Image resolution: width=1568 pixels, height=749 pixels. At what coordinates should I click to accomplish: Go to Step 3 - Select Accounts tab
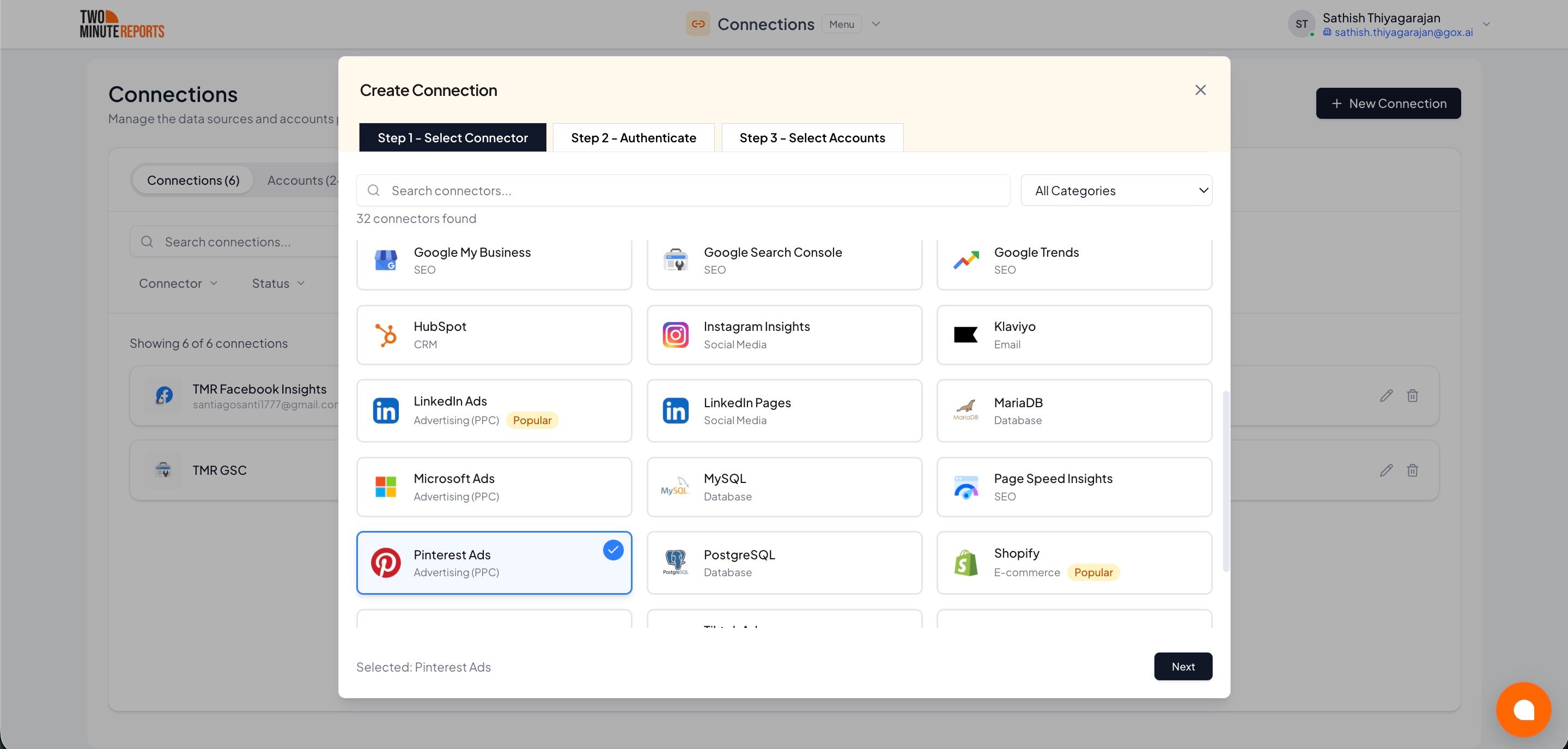point(812,137)
